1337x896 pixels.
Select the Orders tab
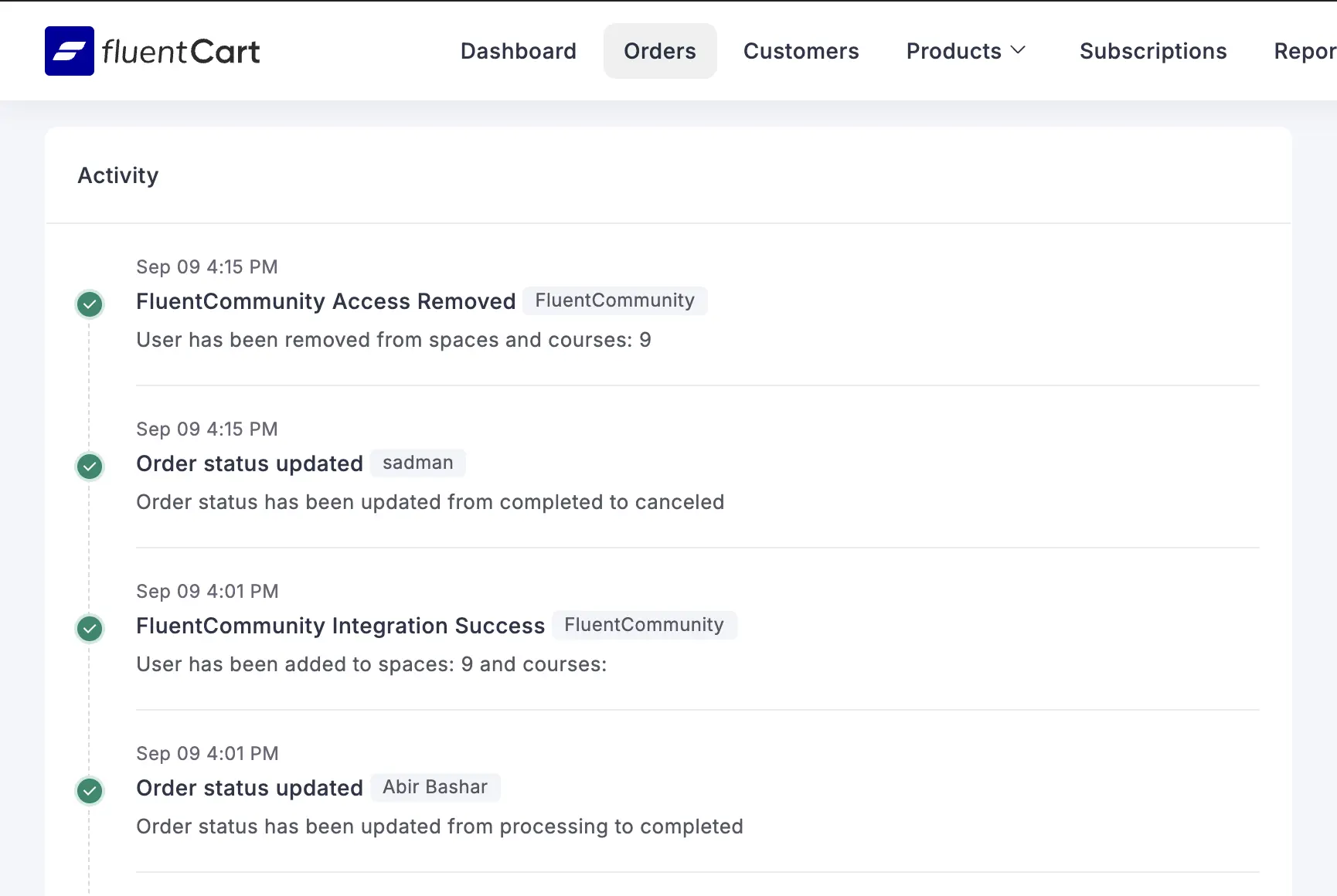click(660, 51)
